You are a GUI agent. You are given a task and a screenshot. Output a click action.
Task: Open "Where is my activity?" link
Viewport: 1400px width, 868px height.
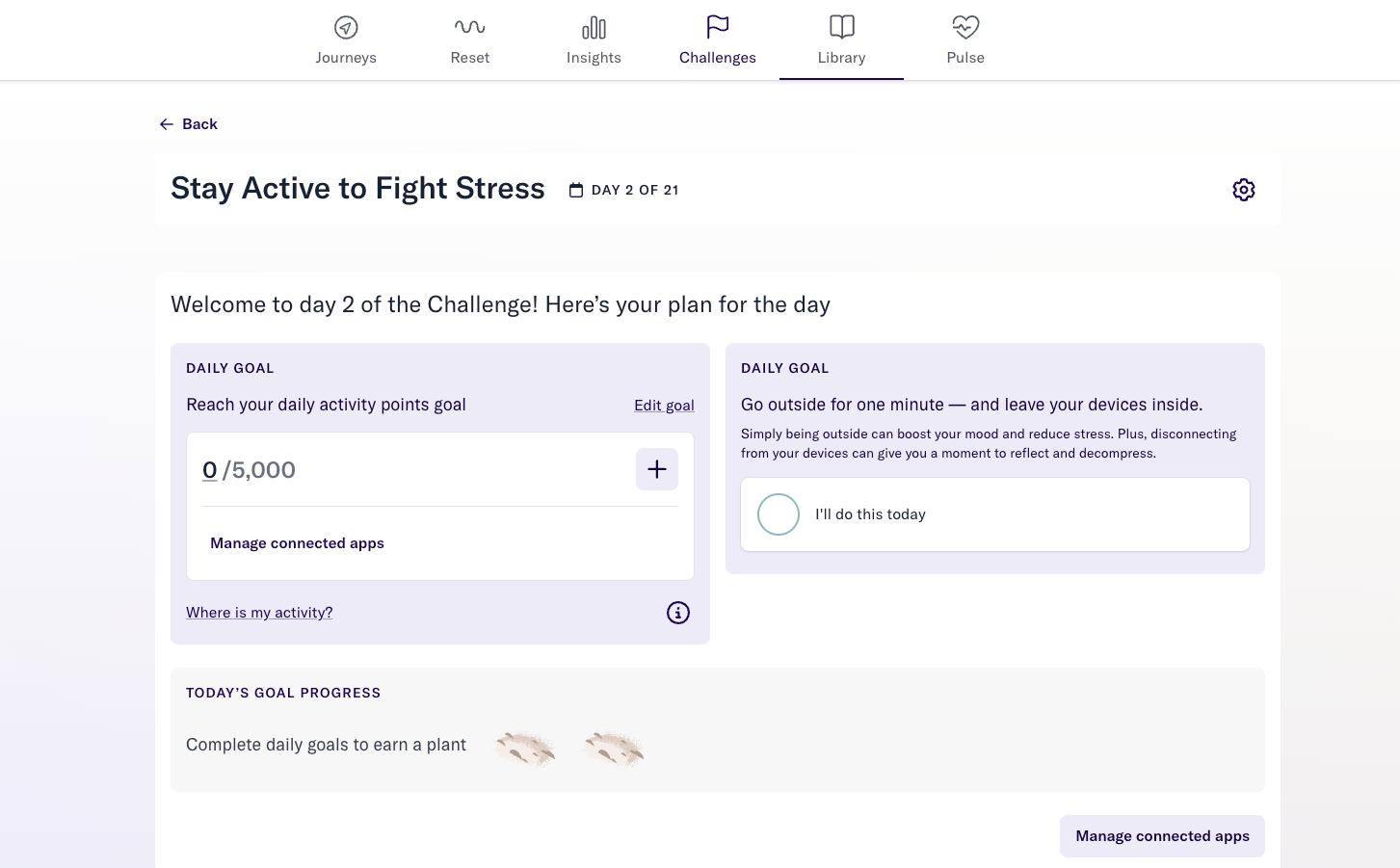[x=259, y=613]
